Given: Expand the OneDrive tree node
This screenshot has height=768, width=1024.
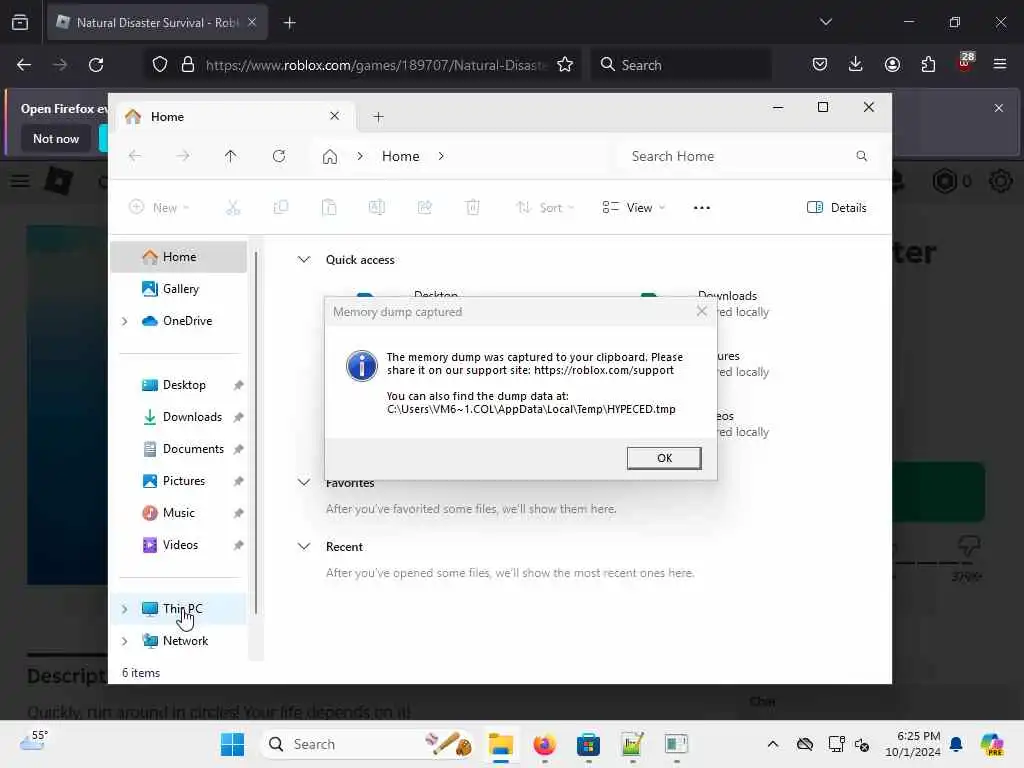Looking at the screenshot, I should pyautogui.click(x=125, y=321).
